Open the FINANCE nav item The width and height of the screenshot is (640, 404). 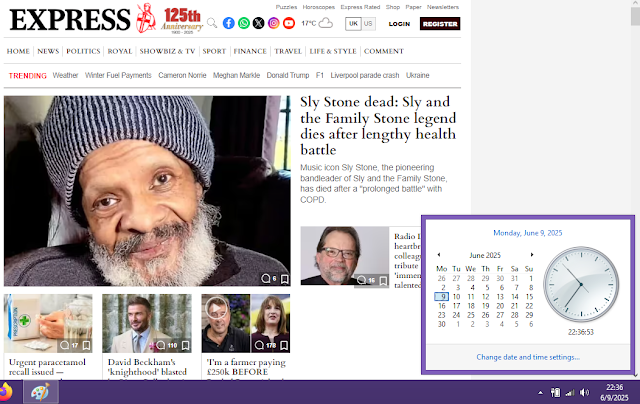click(250, 51)
